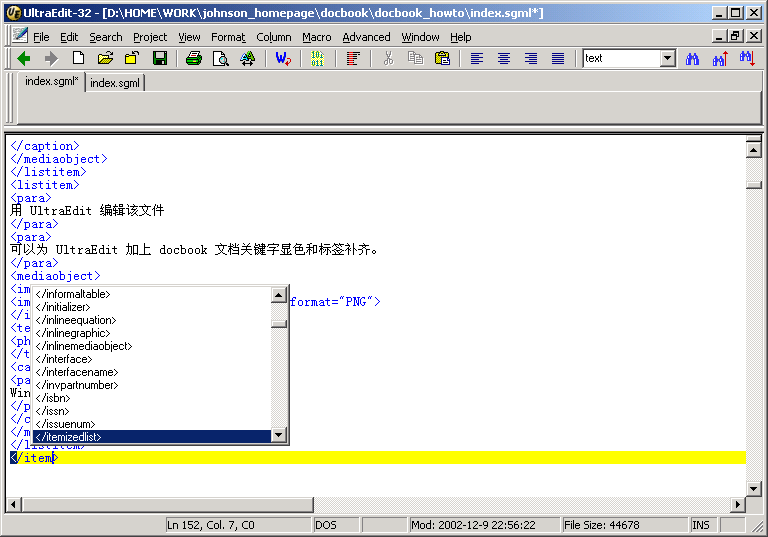Image resolution: width=768 pixels, height=537 pixels.
Task: Toggle word wrap with the W icon
Action: pyautogui.click(x=283, y=59)
